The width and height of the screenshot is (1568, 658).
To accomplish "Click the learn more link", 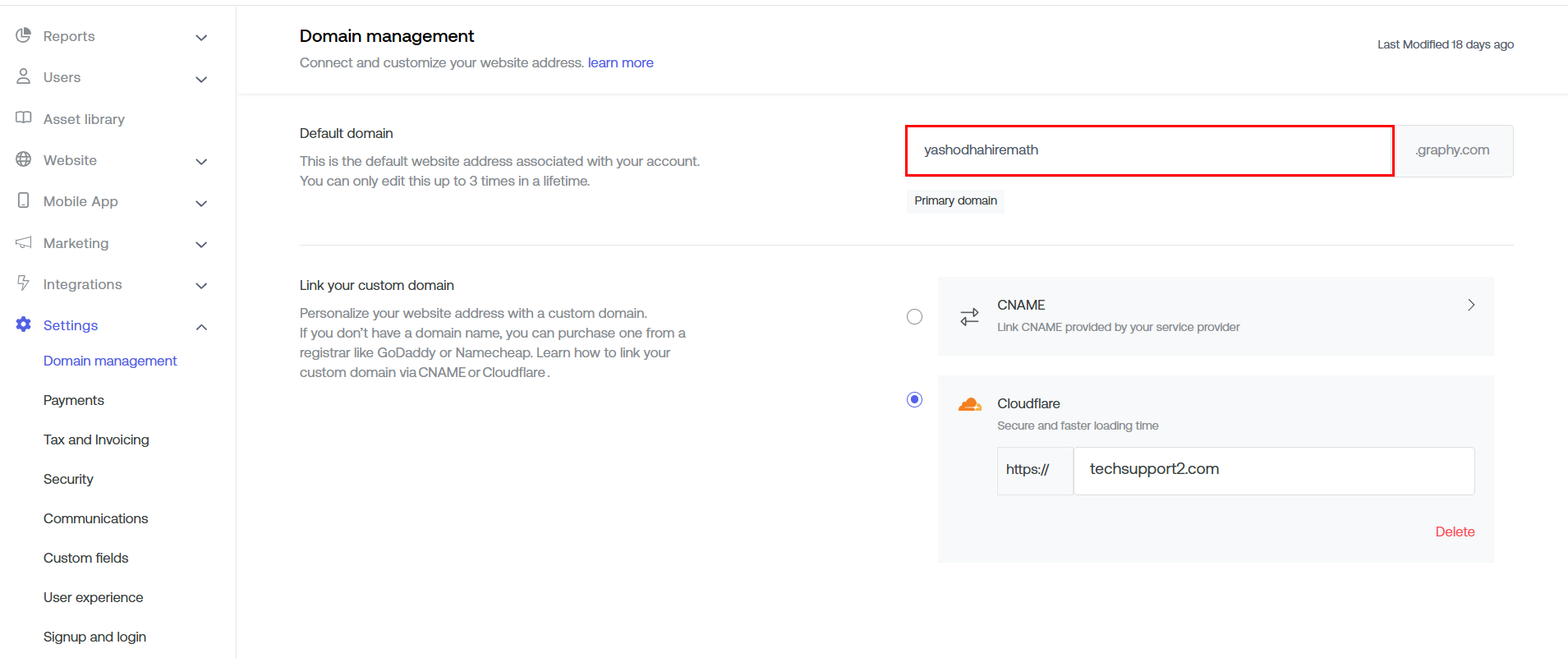I will pos(620,62).
